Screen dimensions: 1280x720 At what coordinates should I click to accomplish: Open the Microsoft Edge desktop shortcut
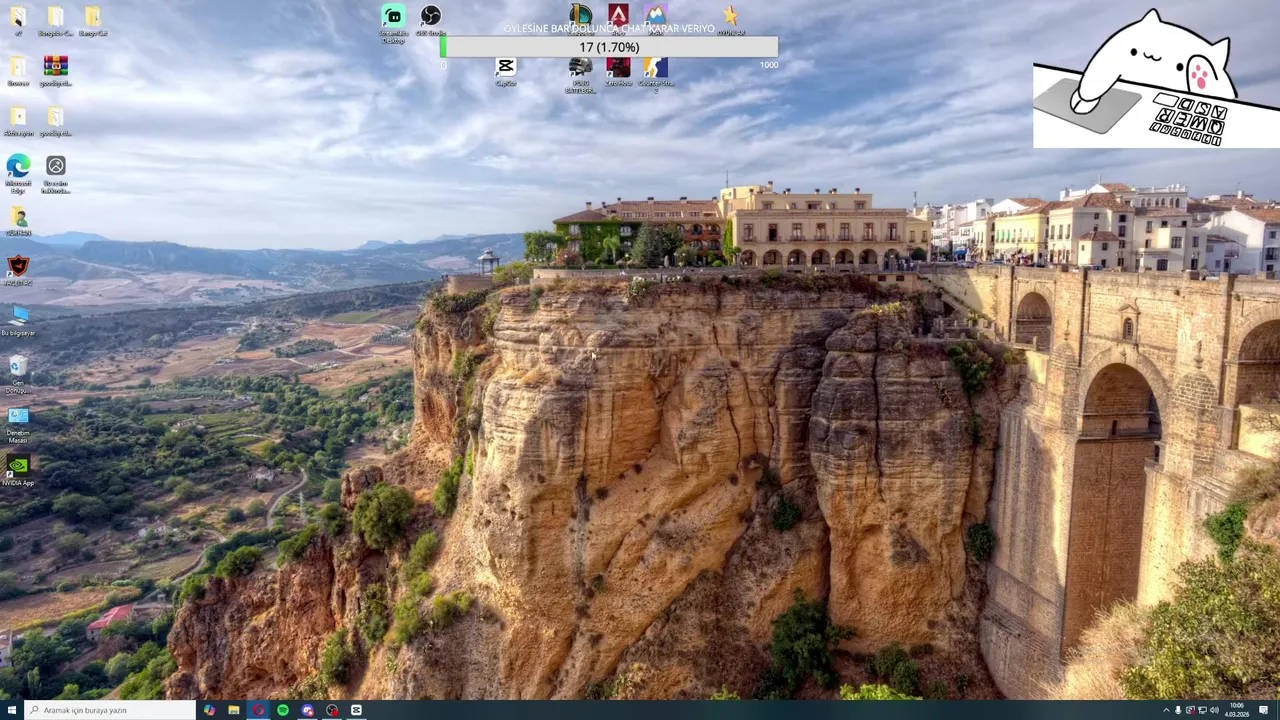18,173
